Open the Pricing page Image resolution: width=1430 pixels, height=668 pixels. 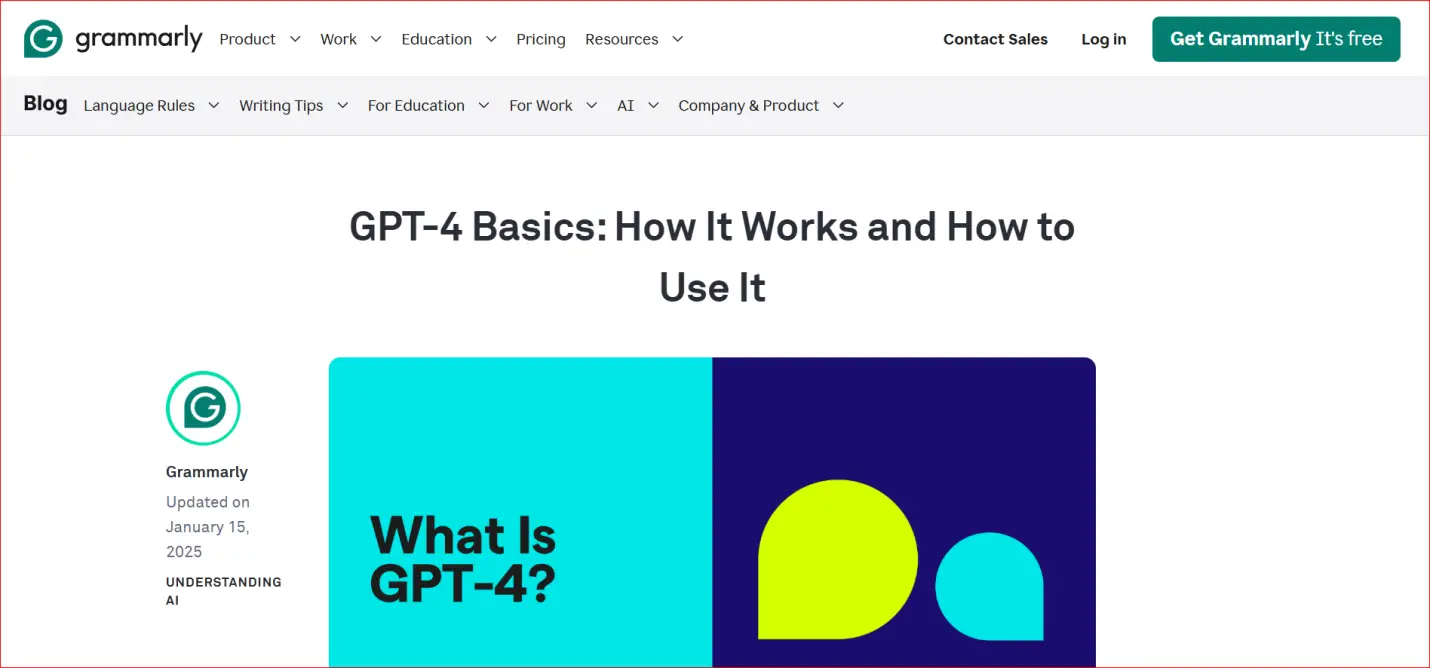[540, 39]
